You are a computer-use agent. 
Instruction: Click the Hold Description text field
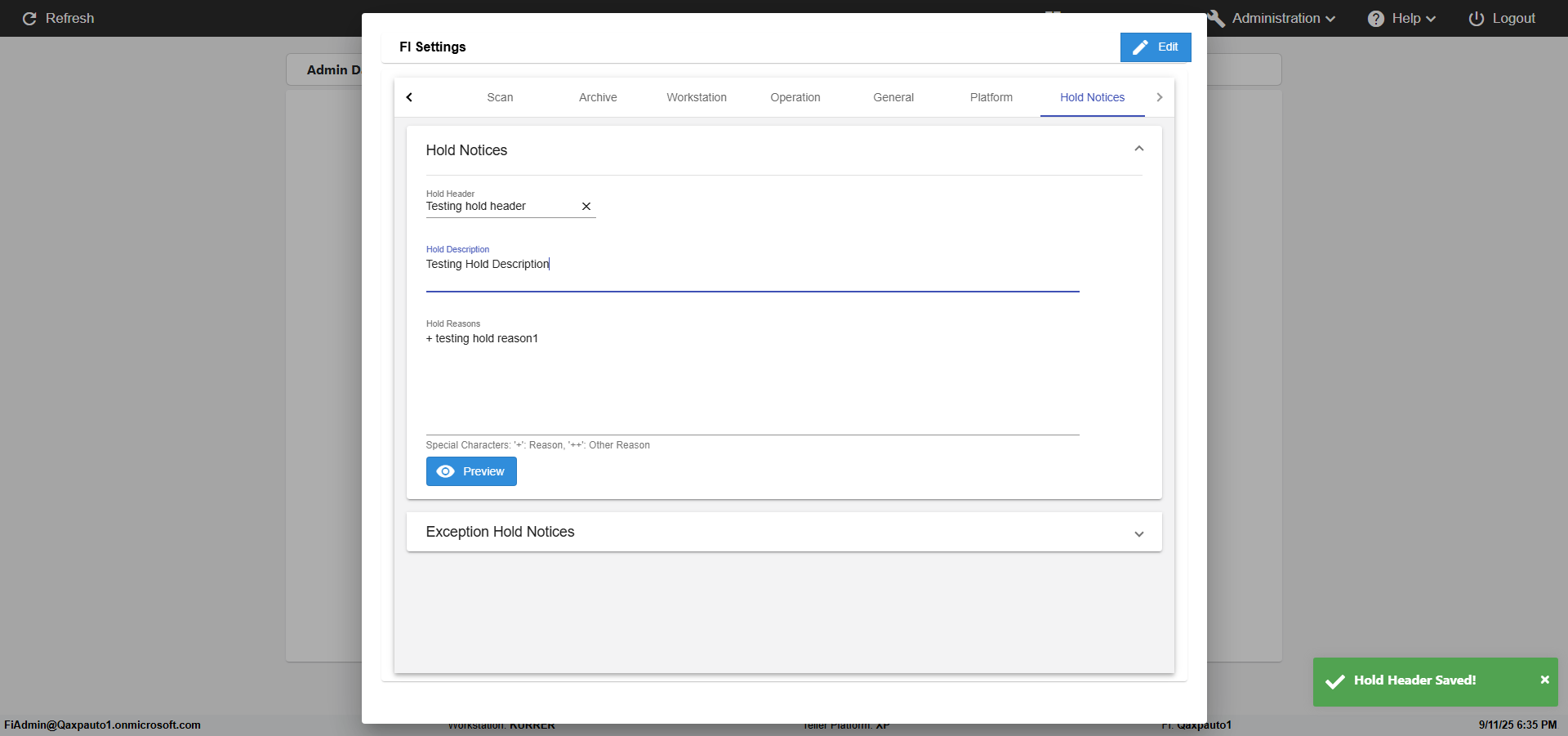pos(751,265)
